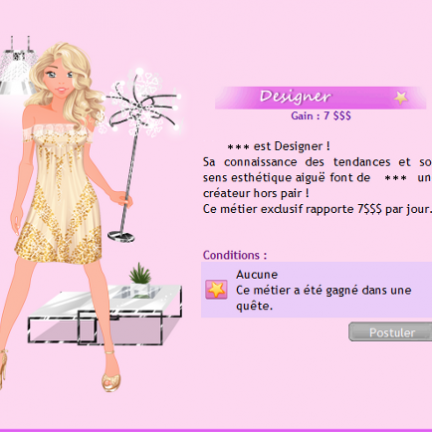Click the 'Ce métier exclusif rapporte' sentence
This screenshot has height=432, width=432.
(x=317, y=209)
